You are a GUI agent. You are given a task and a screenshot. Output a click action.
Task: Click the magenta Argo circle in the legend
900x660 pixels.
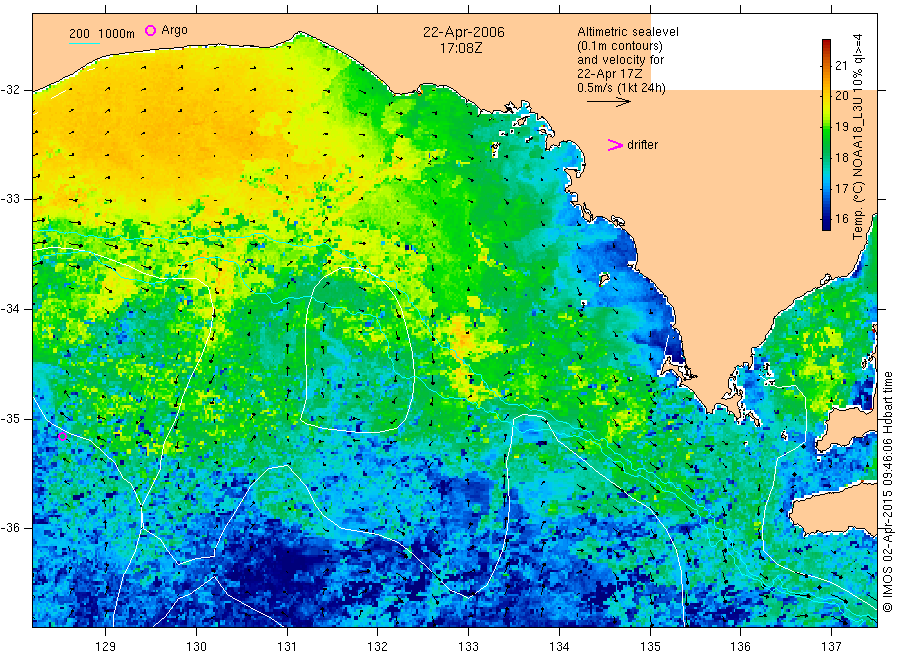pos(150,30)
